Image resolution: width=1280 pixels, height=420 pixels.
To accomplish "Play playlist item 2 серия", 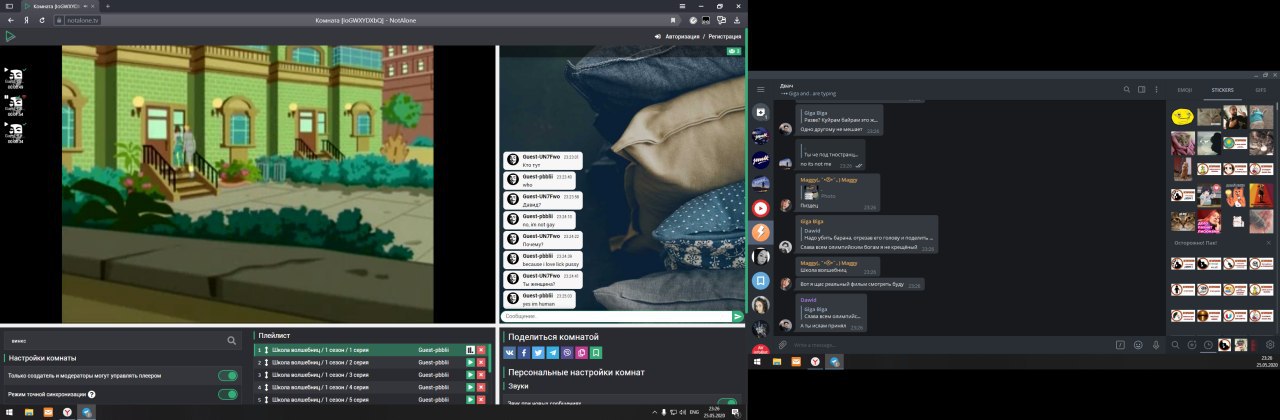I will tap(470, 362).
